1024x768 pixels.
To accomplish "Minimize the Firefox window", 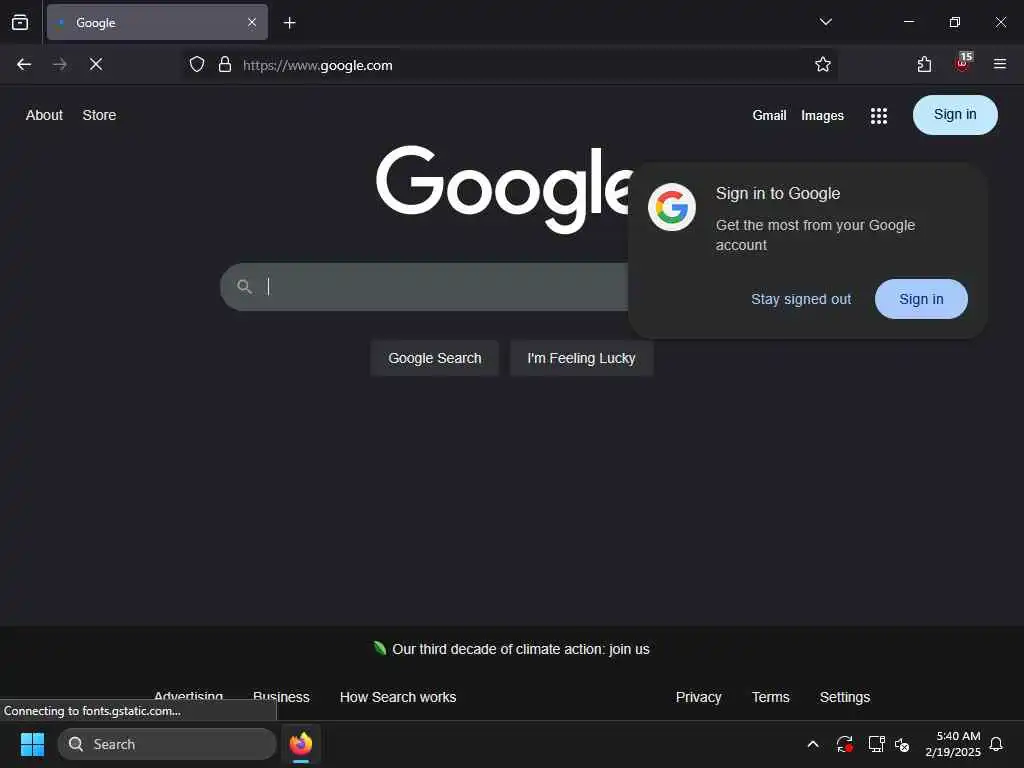I will point(909,22).
